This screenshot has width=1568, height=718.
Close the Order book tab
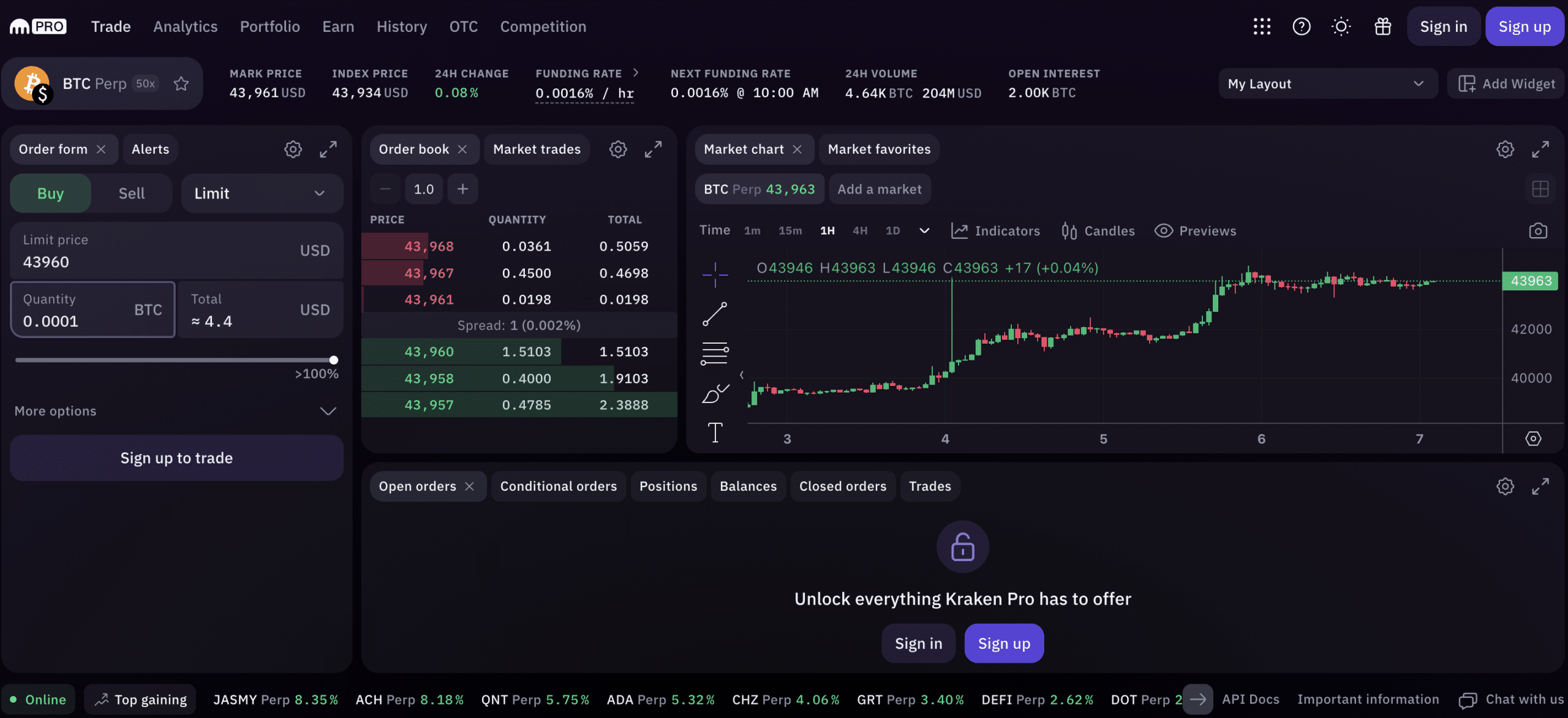pyautogui.click(x=462, y=149)
